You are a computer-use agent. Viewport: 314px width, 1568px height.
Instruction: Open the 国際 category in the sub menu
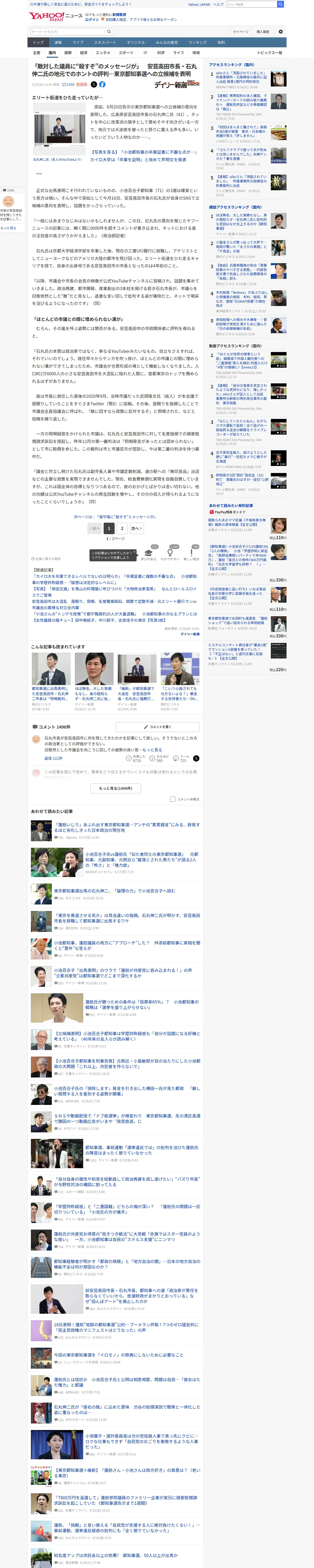(68, 53)
